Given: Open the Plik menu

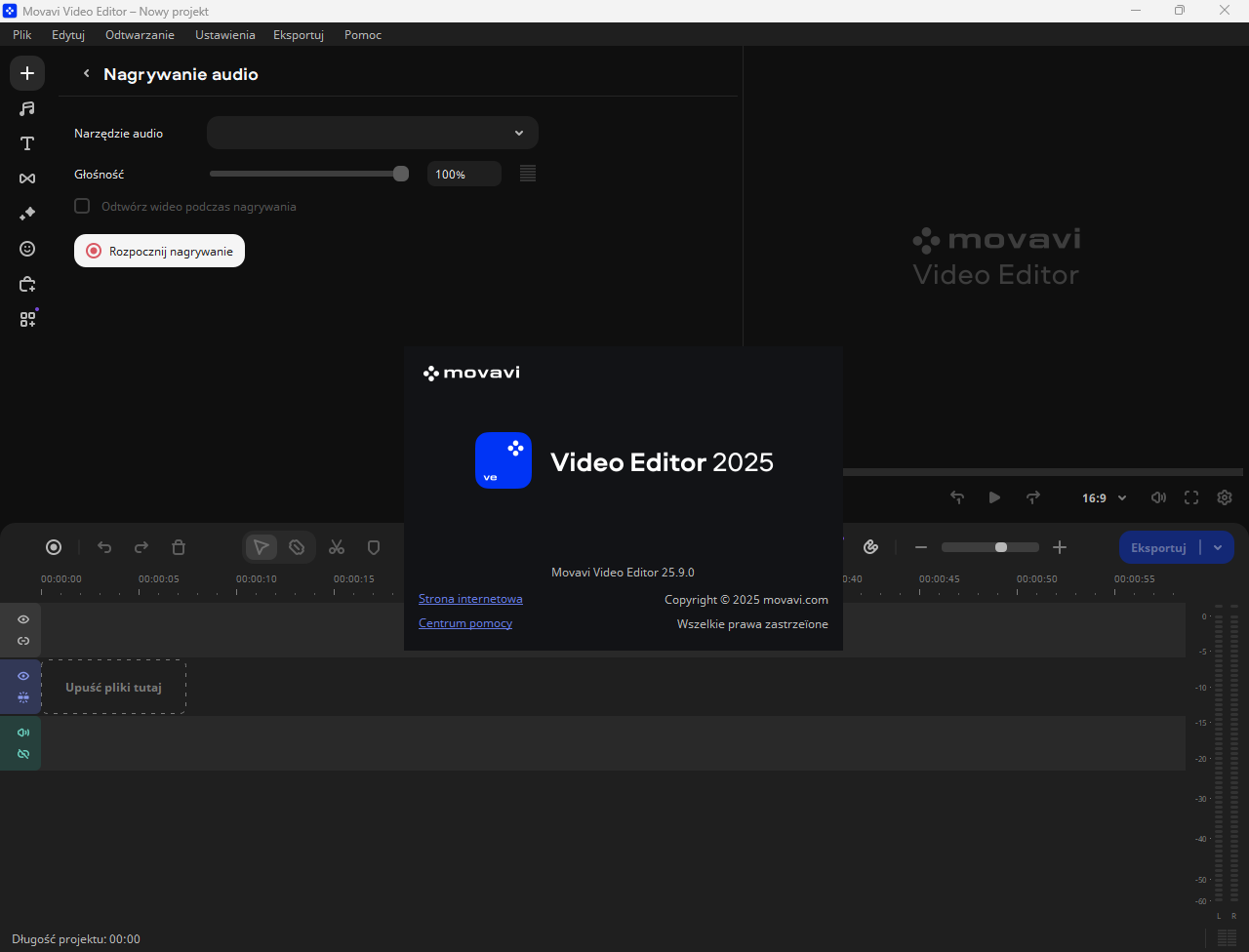Looking at the screenshot, I should pos(22,34).
